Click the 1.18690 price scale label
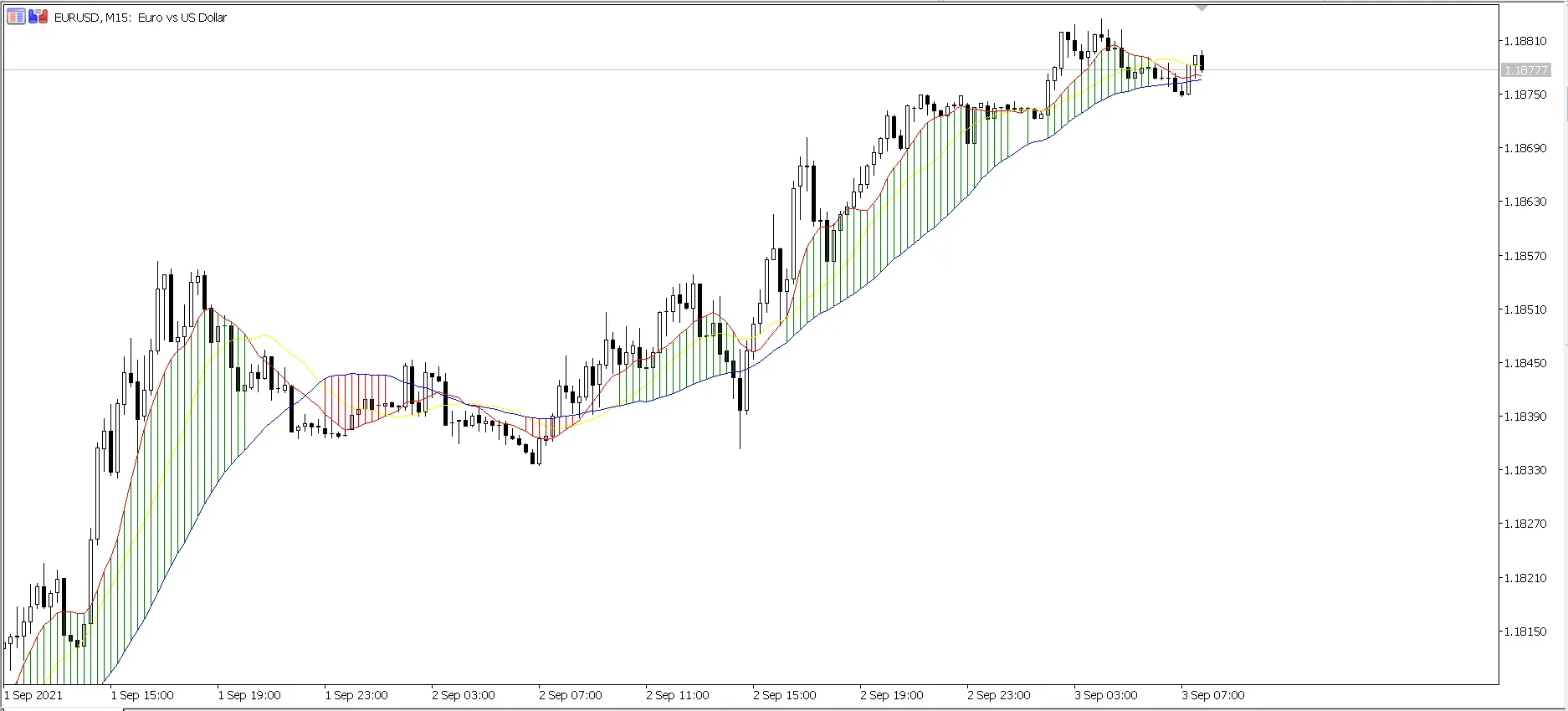The width and height of the screenshot is (1568, 711). tap(1524, 148)
